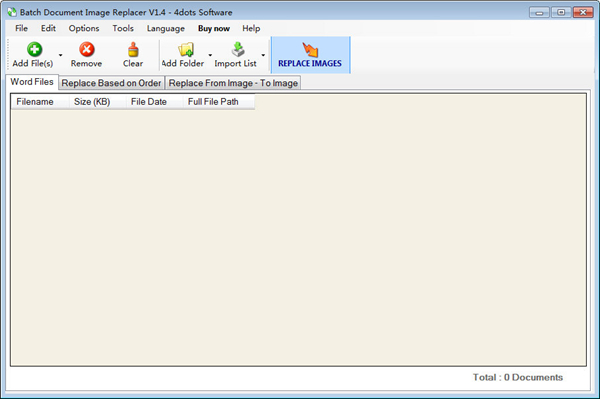Close the Batch Document Image Replacer window
The image size is (600, 399).
pos(583,12)
